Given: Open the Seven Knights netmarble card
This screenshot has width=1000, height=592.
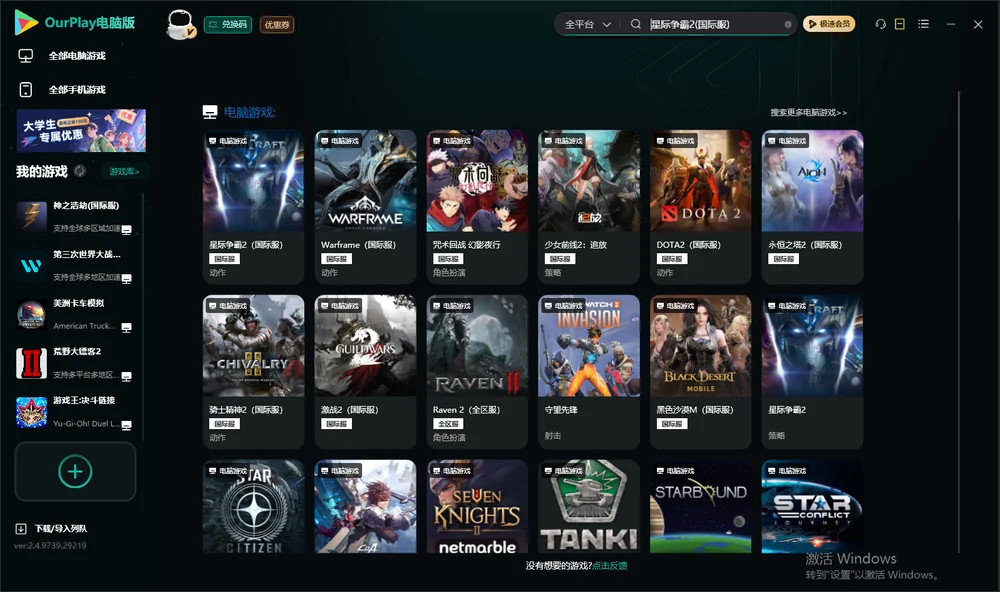Looking at the screenshot, I should tap(477, 507).
